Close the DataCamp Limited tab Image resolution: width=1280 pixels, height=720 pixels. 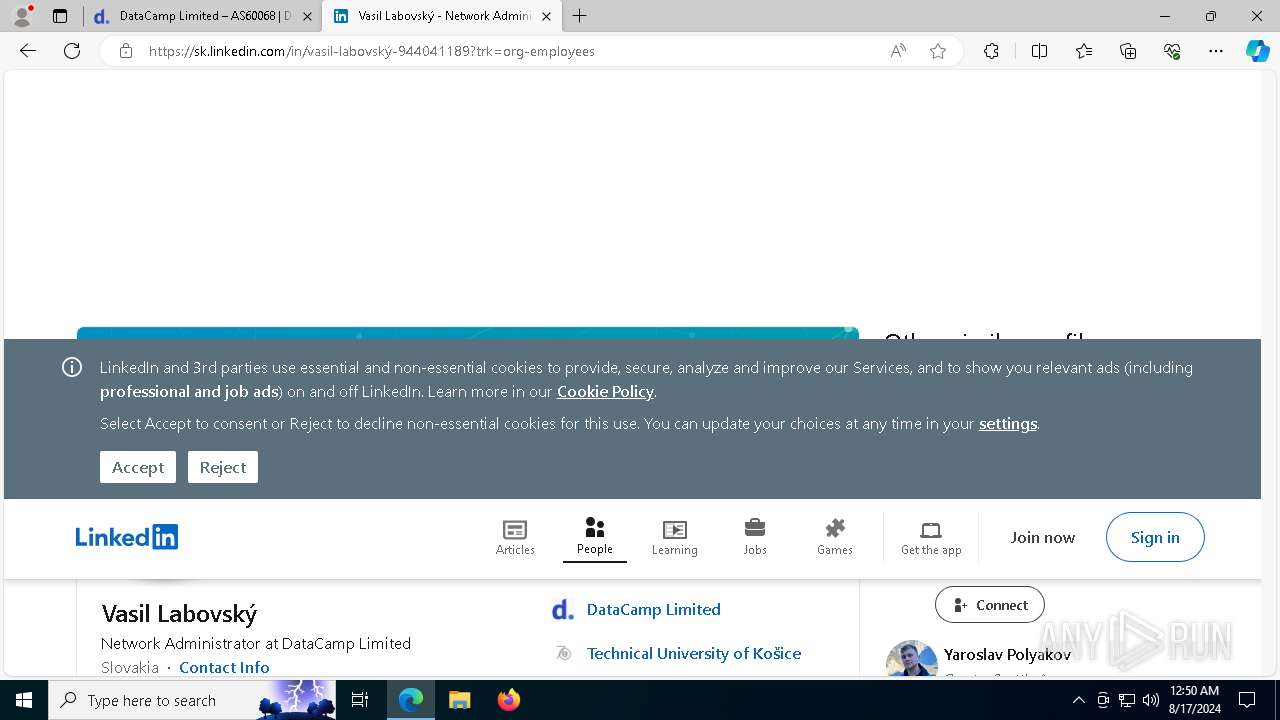click(307, 16)
